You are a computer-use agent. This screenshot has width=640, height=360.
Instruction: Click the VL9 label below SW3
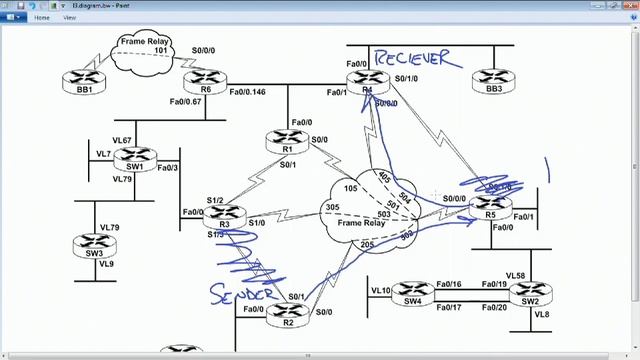(x=106, y=264)
